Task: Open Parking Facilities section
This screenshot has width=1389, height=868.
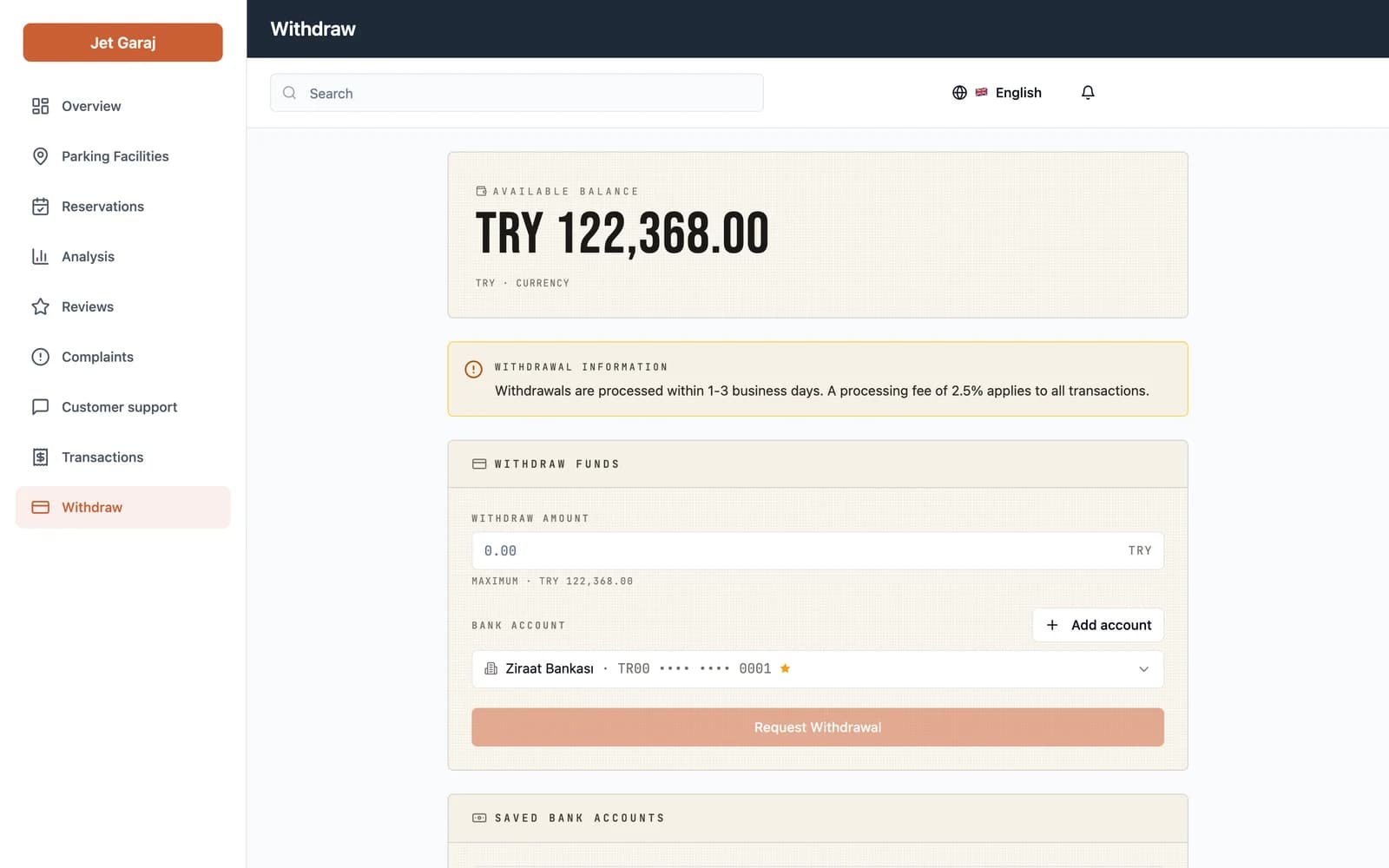Action: [x=122, y=156]
